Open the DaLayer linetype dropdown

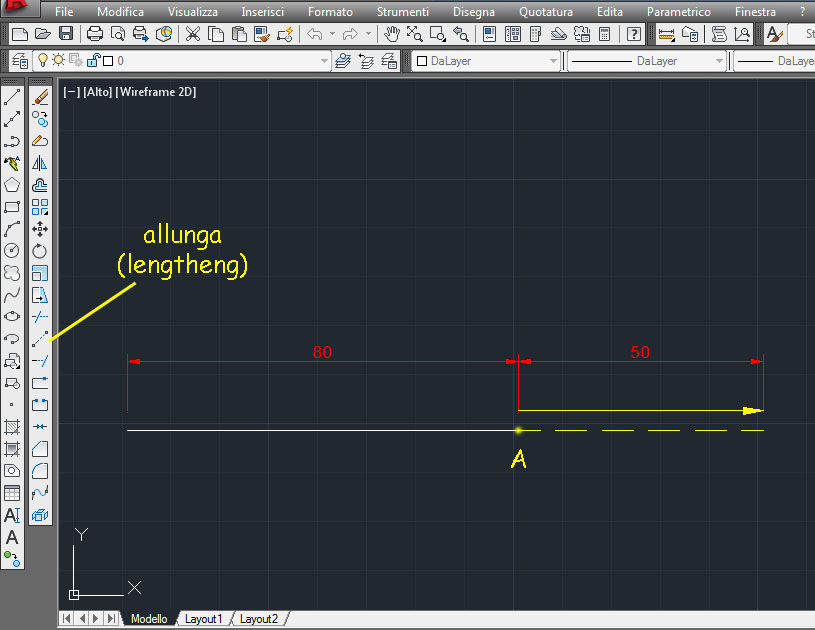719,61
